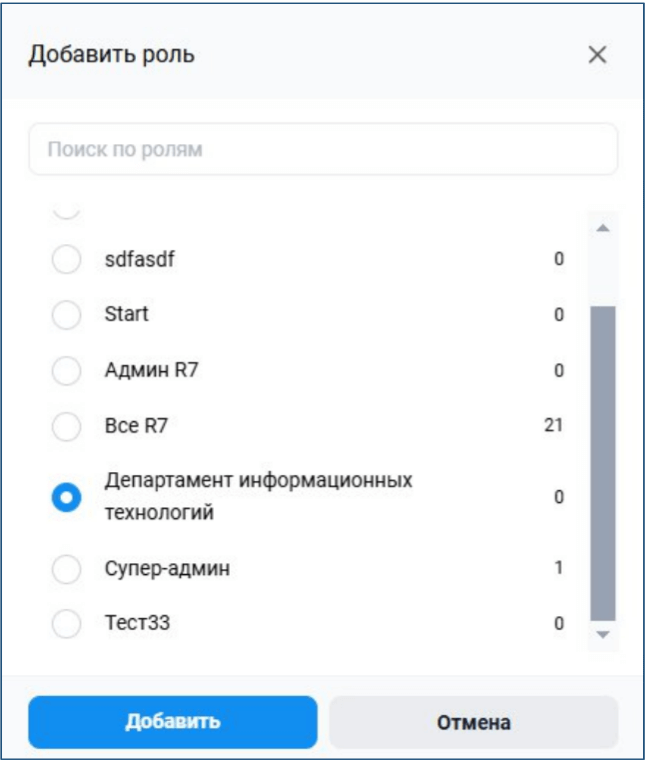The width and height of the screenshot is (645, 761).
Task: Click the scrollbar down arrow in roles list
Action: tap(603, 634)
